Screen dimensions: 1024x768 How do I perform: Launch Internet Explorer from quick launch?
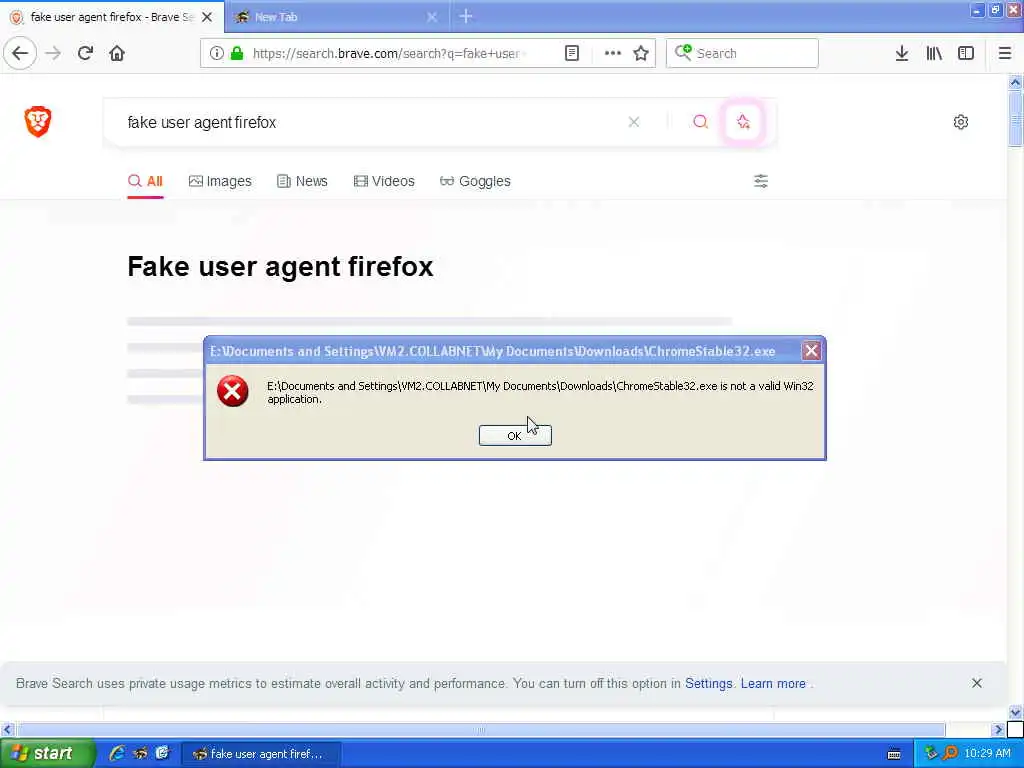click(118, 753)
